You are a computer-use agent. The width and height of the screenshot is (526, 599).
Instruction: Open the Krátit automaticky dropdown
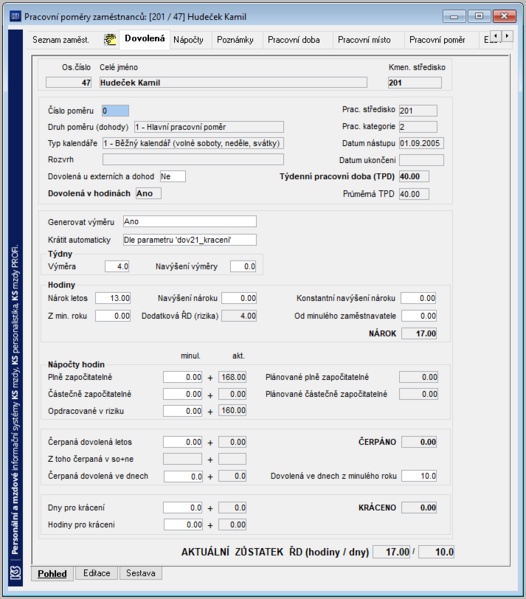(190, 240)
